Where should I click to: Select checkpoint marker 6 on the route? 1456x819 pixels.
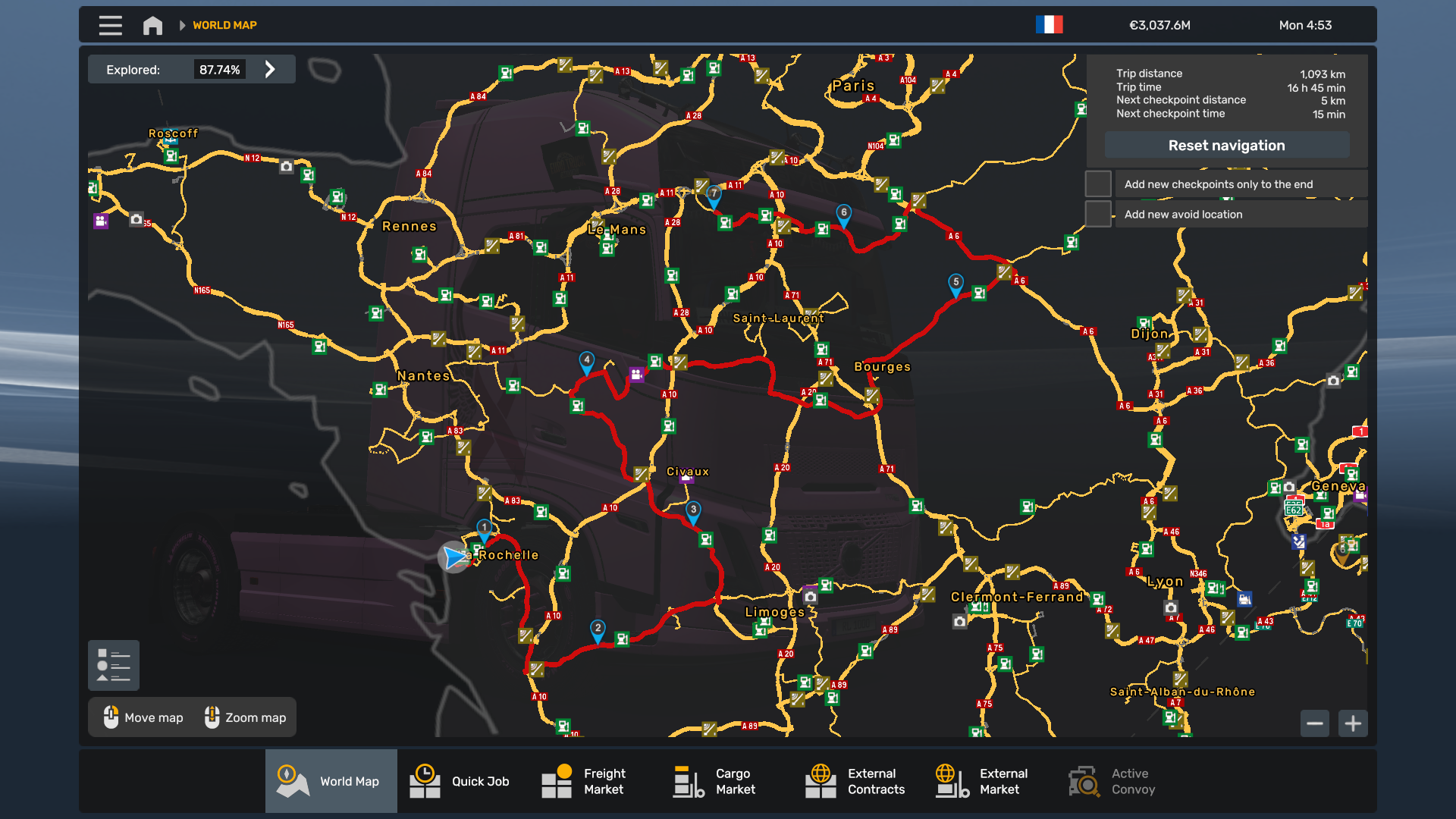[844, 215]
